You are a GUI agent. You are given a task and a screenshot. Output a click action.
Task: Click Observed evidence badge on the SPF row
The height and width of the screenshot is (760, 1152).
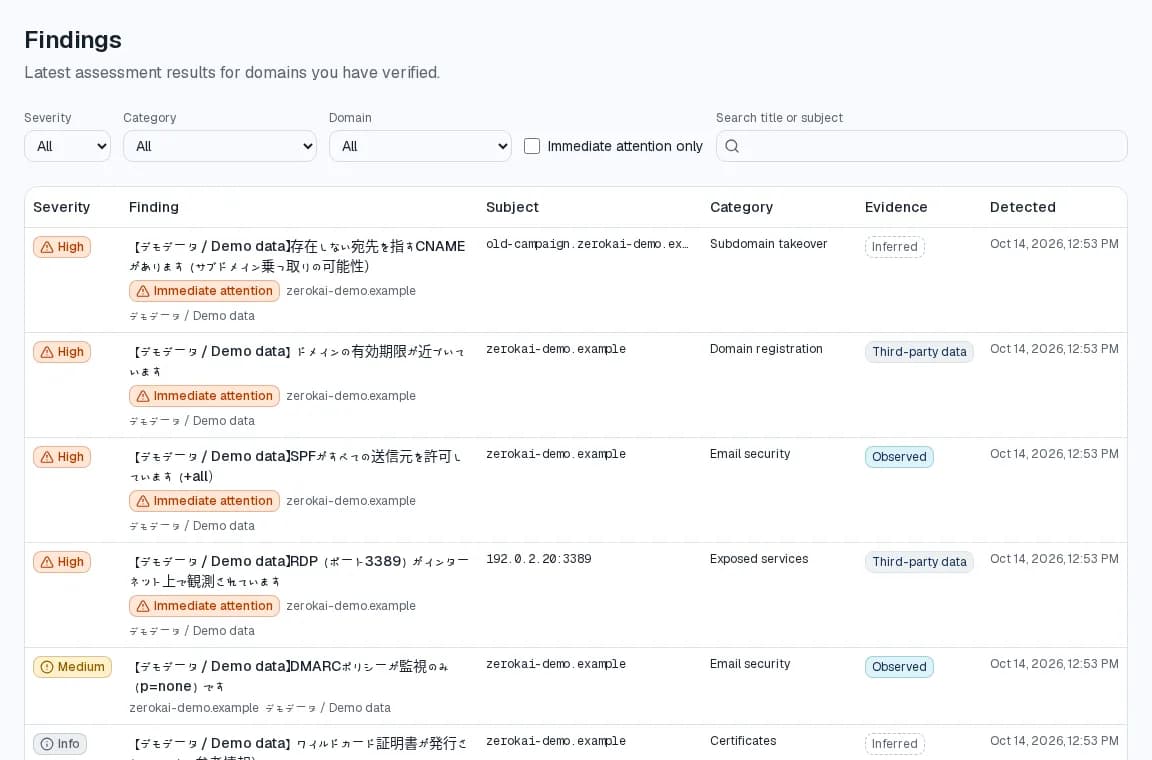(x=899, y=457)
